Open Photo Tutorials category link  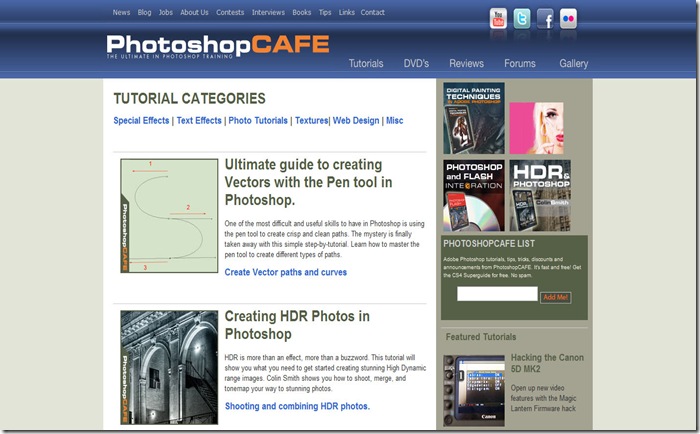coord(258,121)
